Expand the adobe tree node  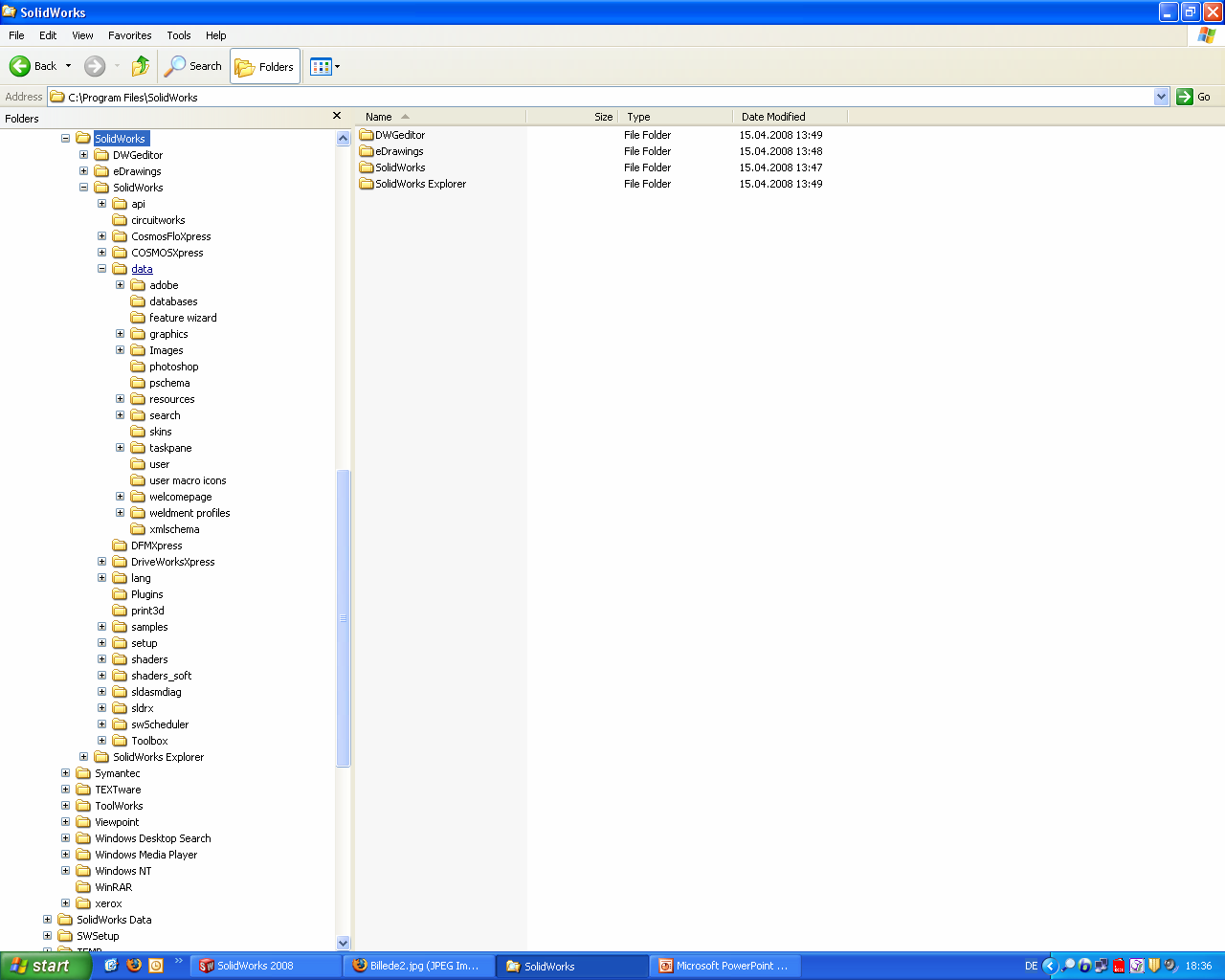point(120,285)
